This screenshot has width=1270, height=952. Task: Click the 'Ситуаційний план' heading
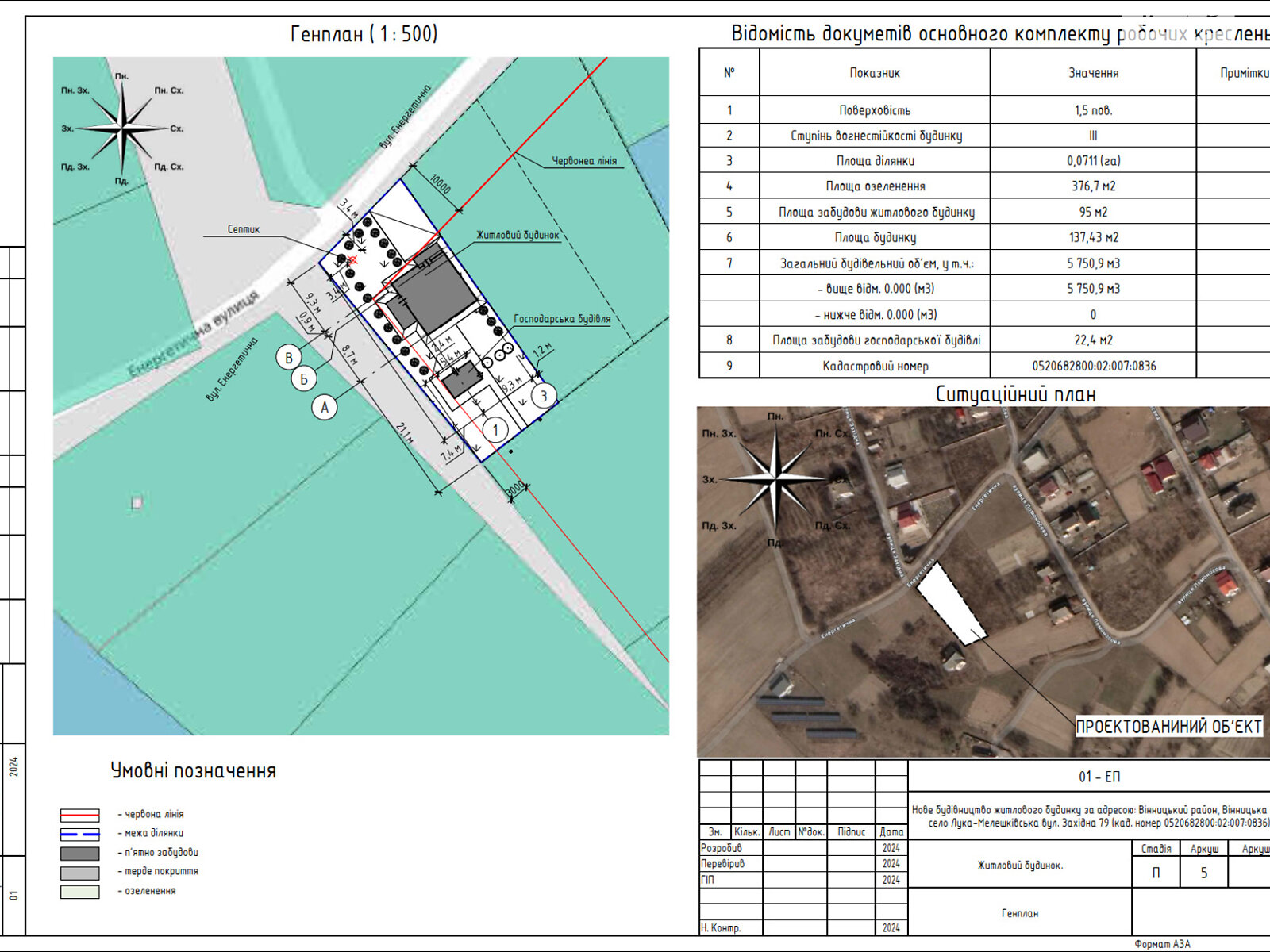[1015, 394]
